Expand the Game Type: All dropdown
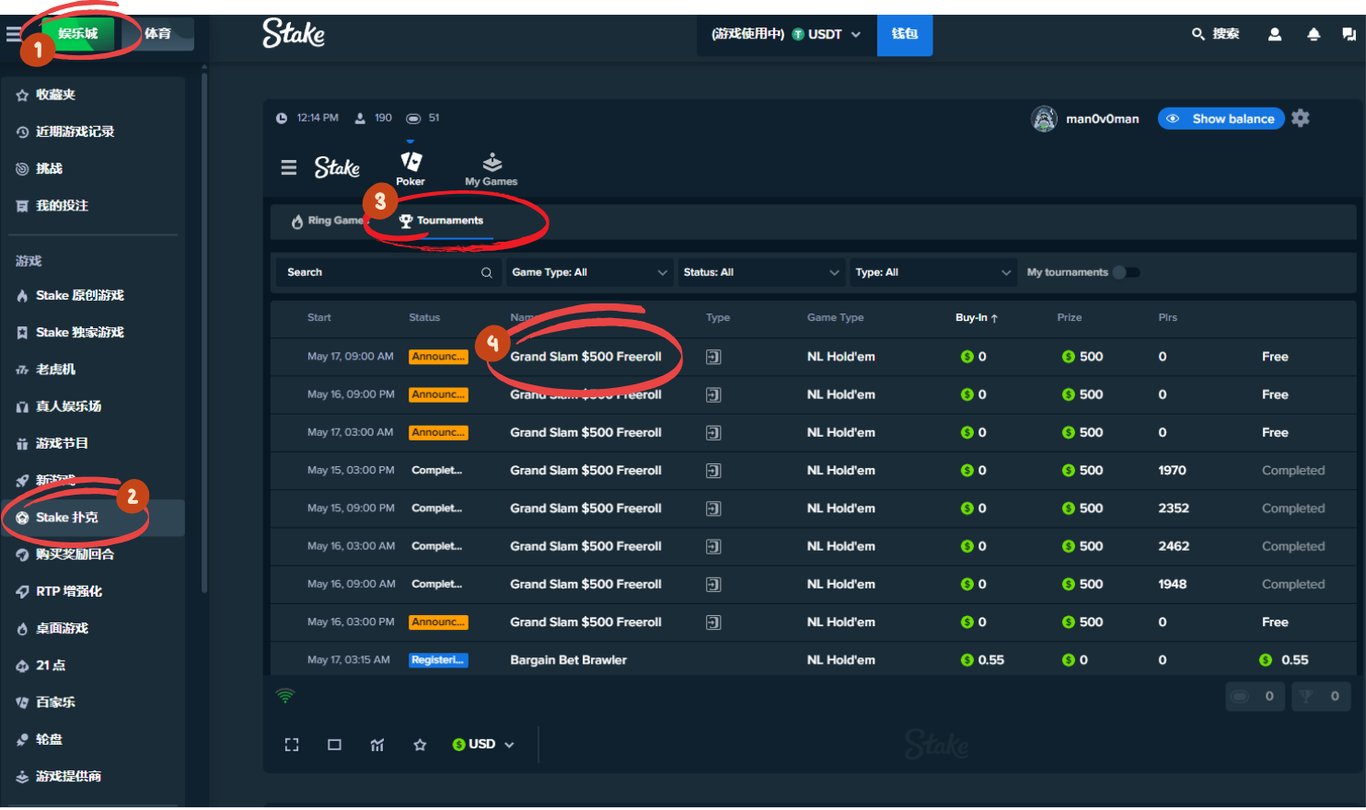 pos(589,272)
